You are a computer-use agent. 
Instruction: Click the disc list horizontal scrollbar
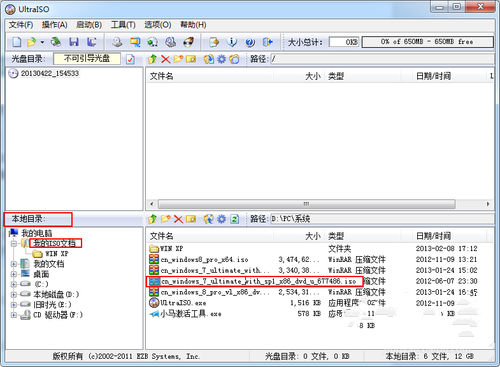point(307,204)
